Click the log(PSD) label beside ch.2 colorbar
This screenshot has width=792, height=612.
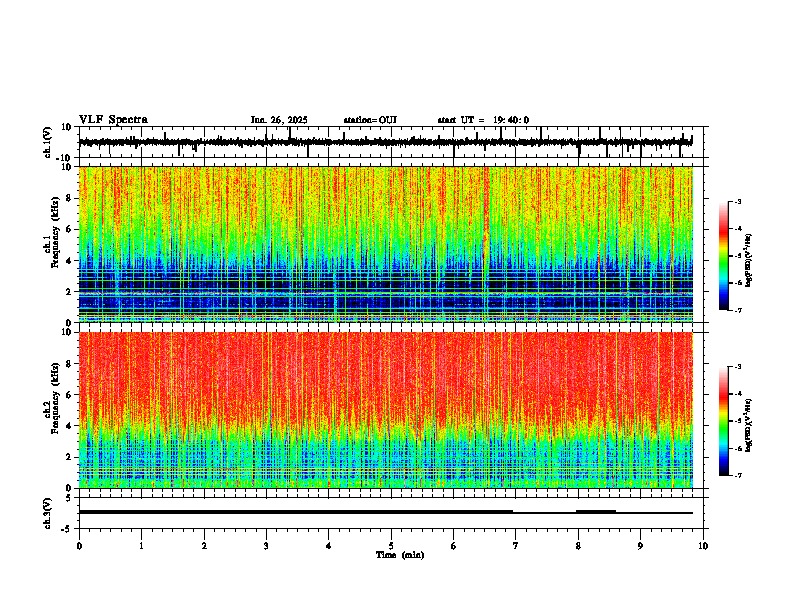pos(749,425)
